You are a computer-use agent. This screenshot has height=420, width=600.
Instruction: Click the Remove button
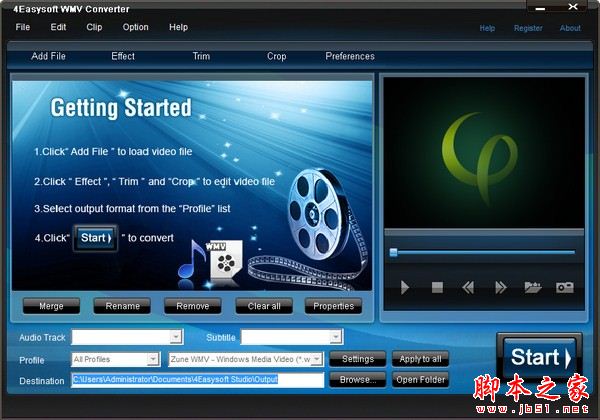pyautogui.click(x=192, y=306)
